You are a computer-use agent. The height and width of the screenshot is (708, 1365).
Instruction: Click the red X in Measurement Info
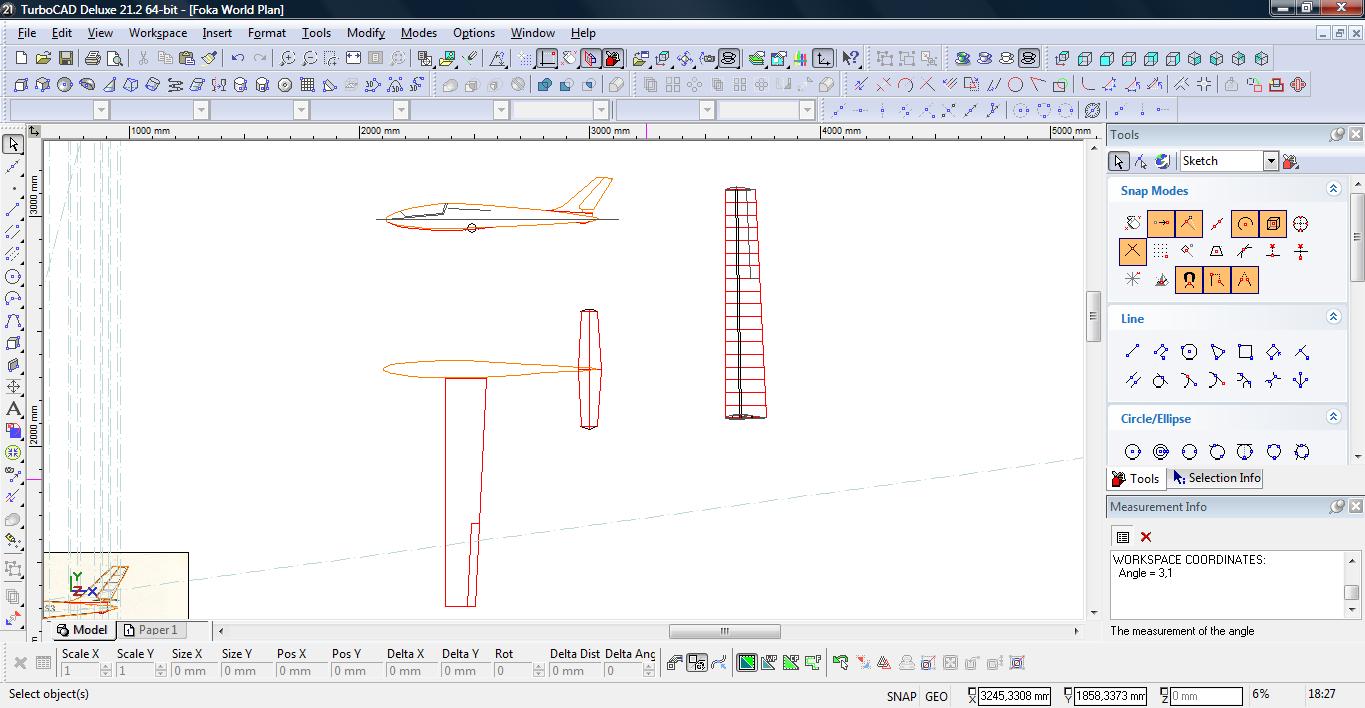tap(1146, 537)
